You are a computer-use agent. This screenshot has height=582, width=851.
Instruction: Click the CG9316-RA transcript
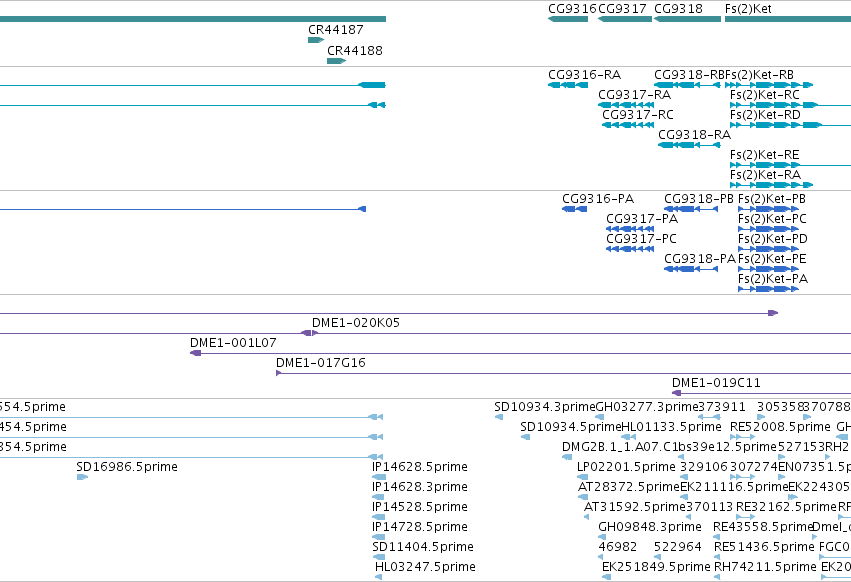568,85
